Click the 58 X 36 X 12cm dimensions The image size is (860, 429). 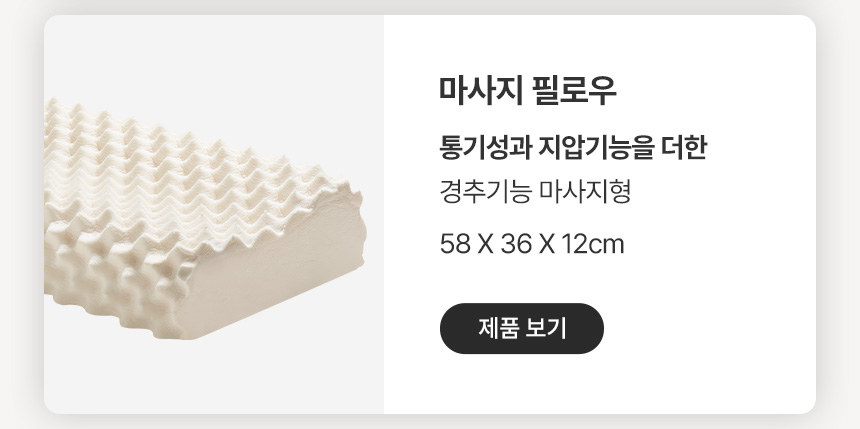pos(532,244)
